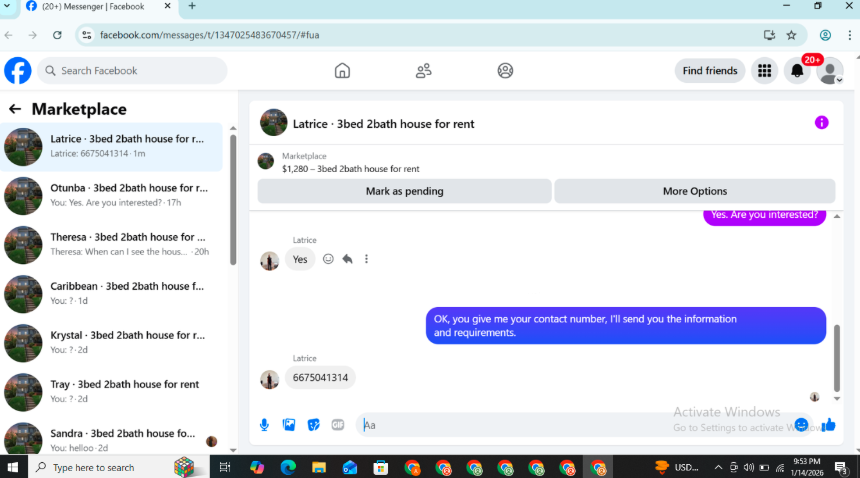860x478 pixels.
Task: Open the tab search dropdown arrow
Action: click(7, 6)
